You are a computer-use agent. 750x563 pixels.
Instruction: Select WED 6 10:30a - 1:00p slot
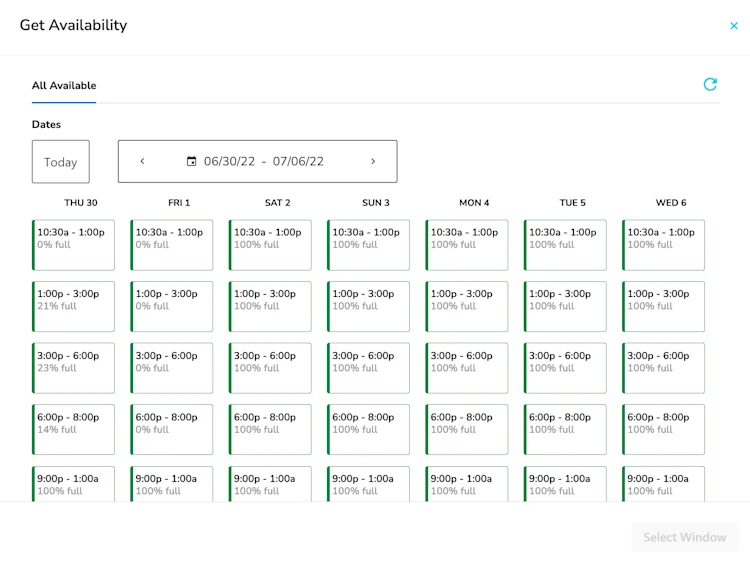tap(663, 245)
